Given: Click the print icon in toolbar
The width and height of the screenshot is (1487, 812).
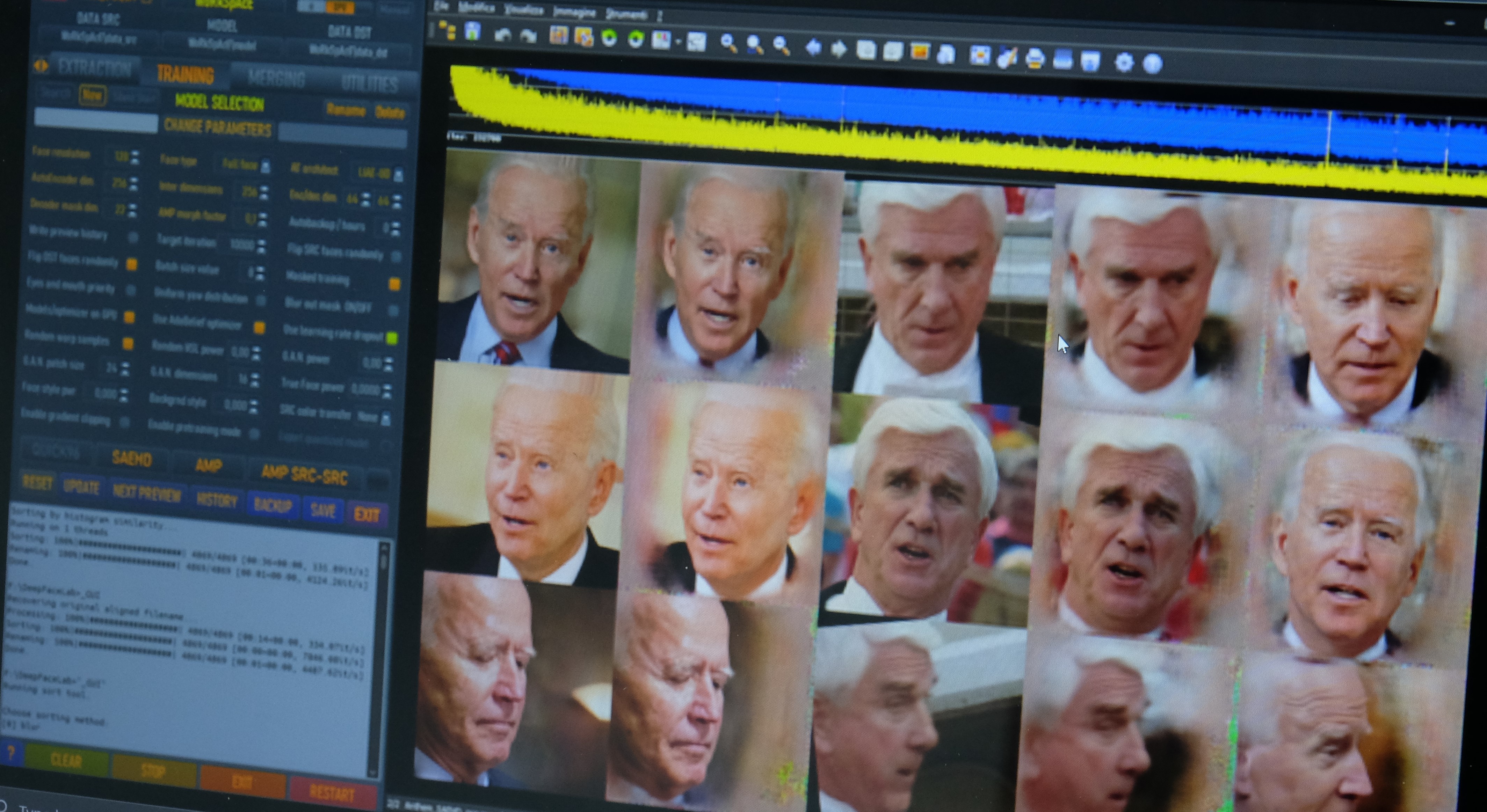Looking at the screenshot, I should click(x=1035, y=58).
